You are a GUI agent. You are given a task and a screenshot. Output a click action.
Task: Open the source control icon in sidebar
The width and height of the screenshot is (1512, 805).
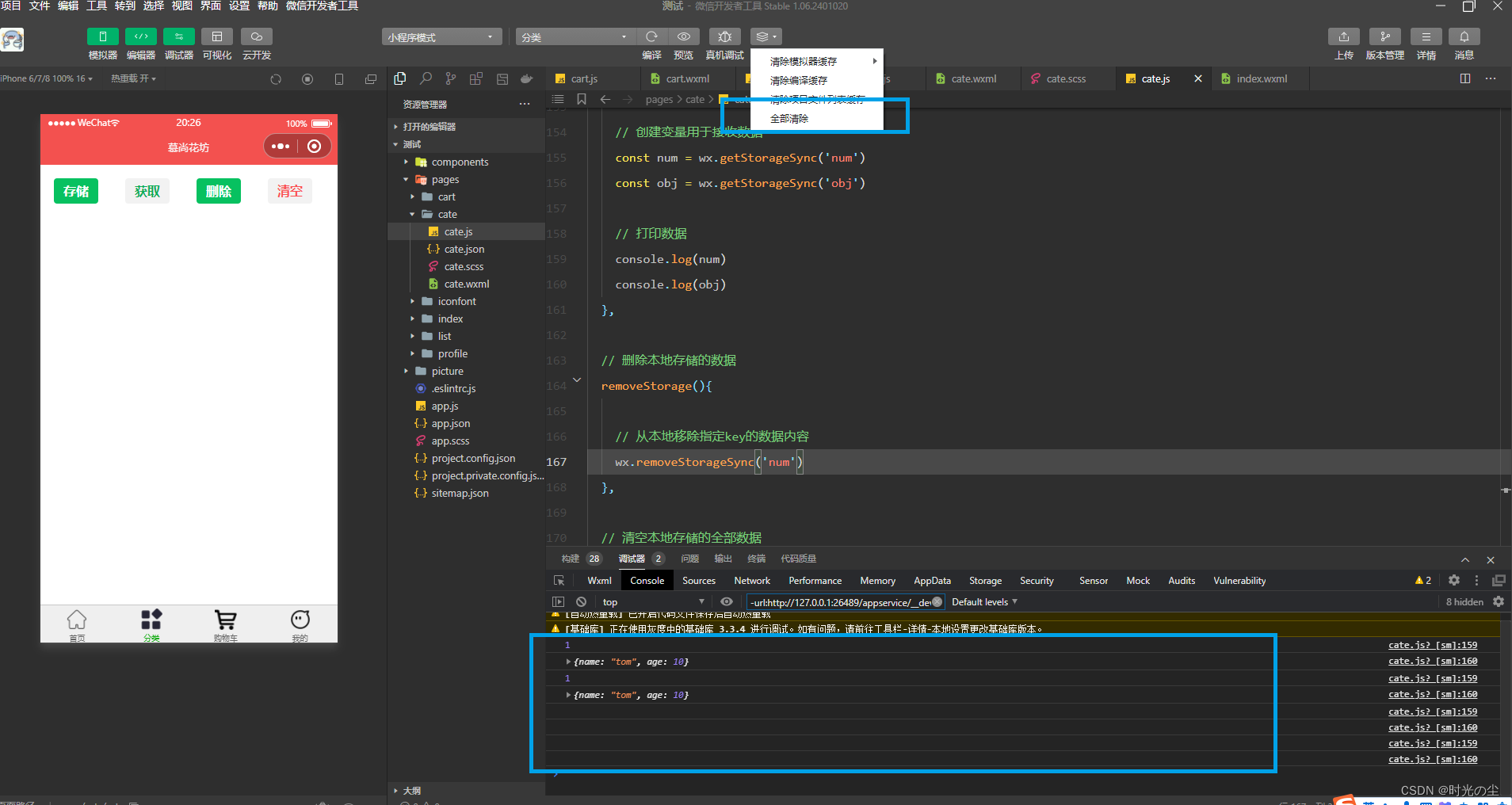(451, 78)
